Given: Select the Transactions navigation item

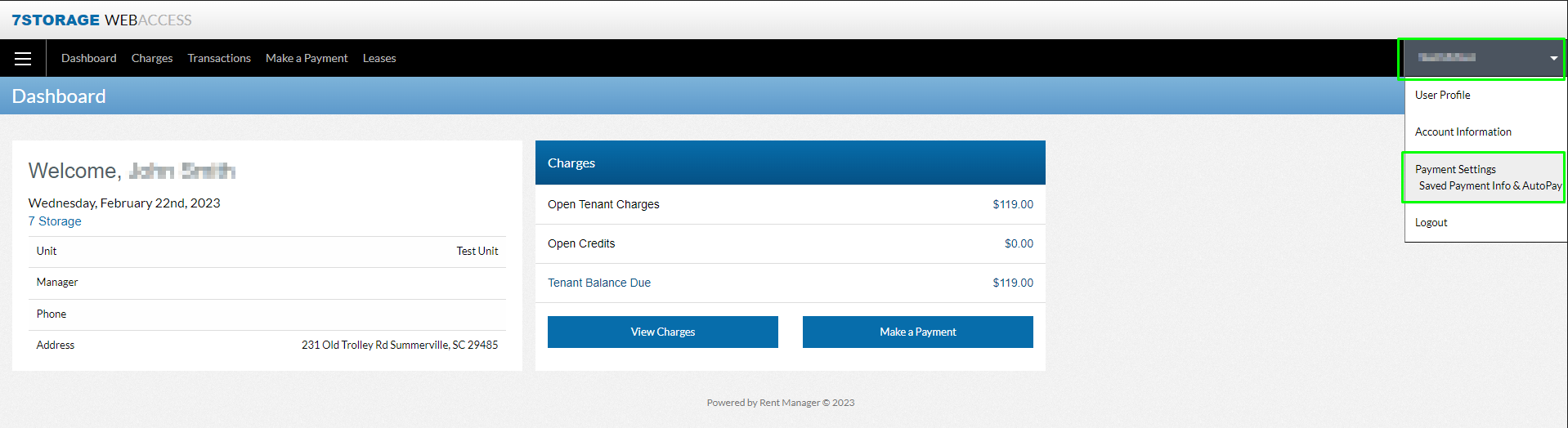Looking at the screenshot, I should coord(219,59).
